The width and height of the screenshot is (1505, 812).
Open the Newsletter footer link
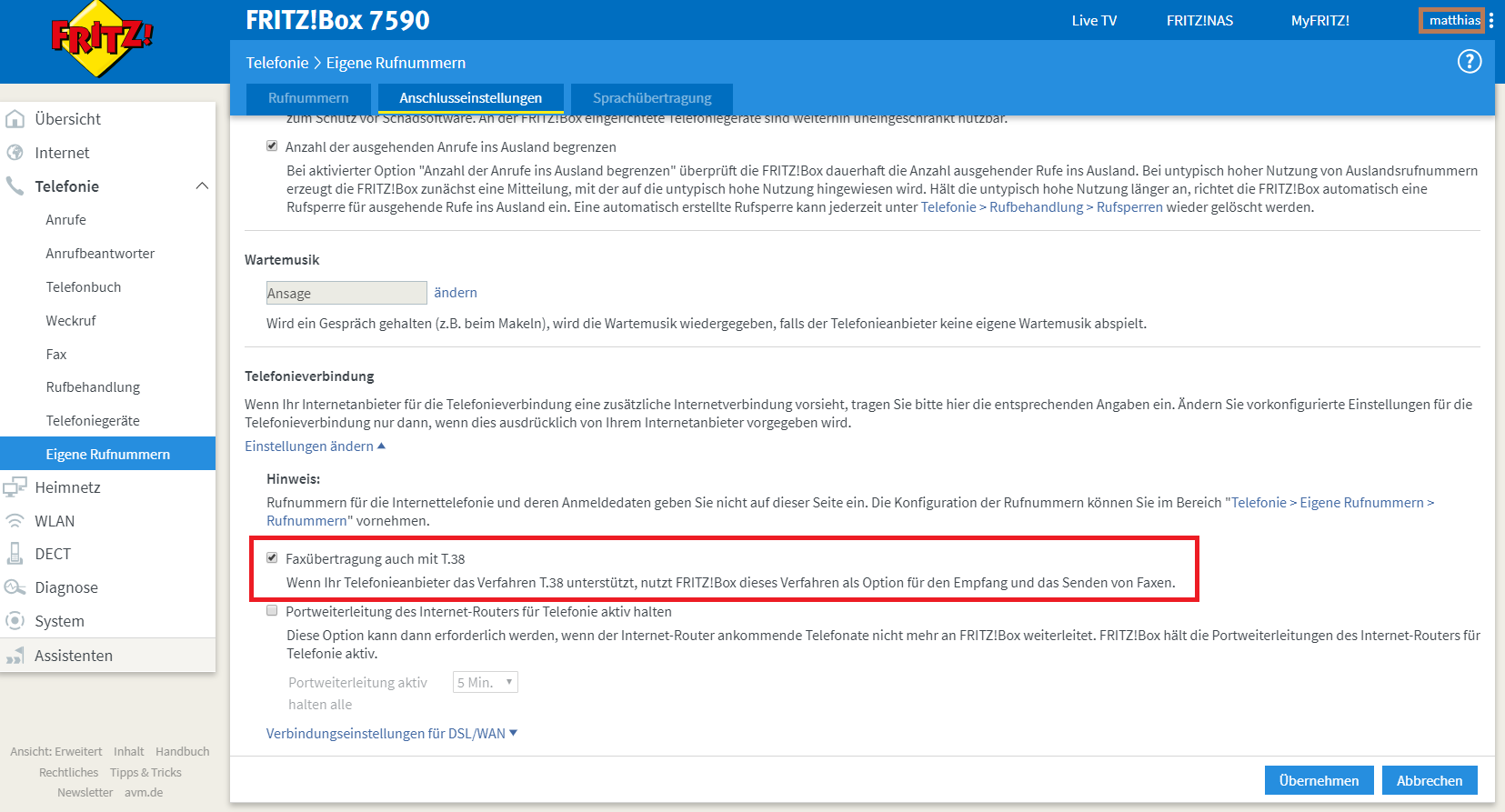coord(85,793)
